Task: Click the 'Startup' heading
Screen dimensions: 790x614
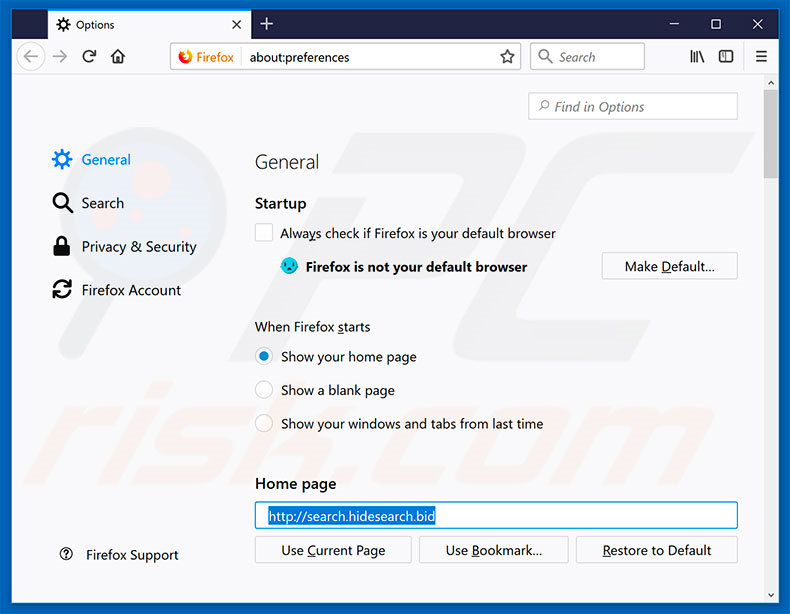Action: pos(281,203)
